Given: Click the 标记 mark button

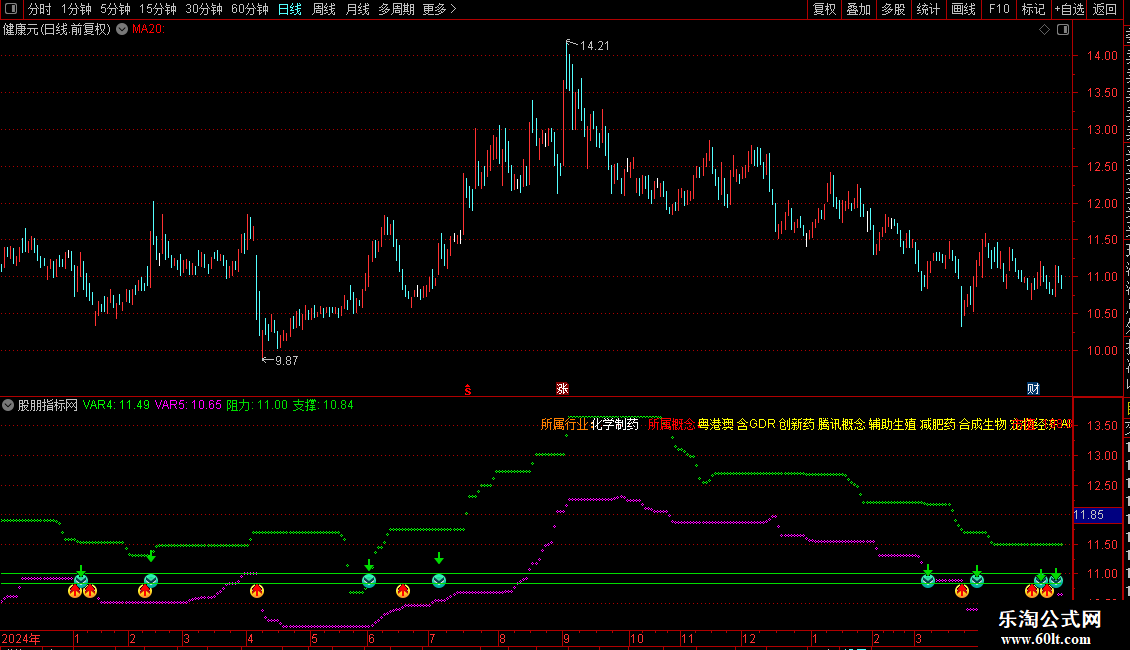Looking at the screenshot, I should (1033, 9).
